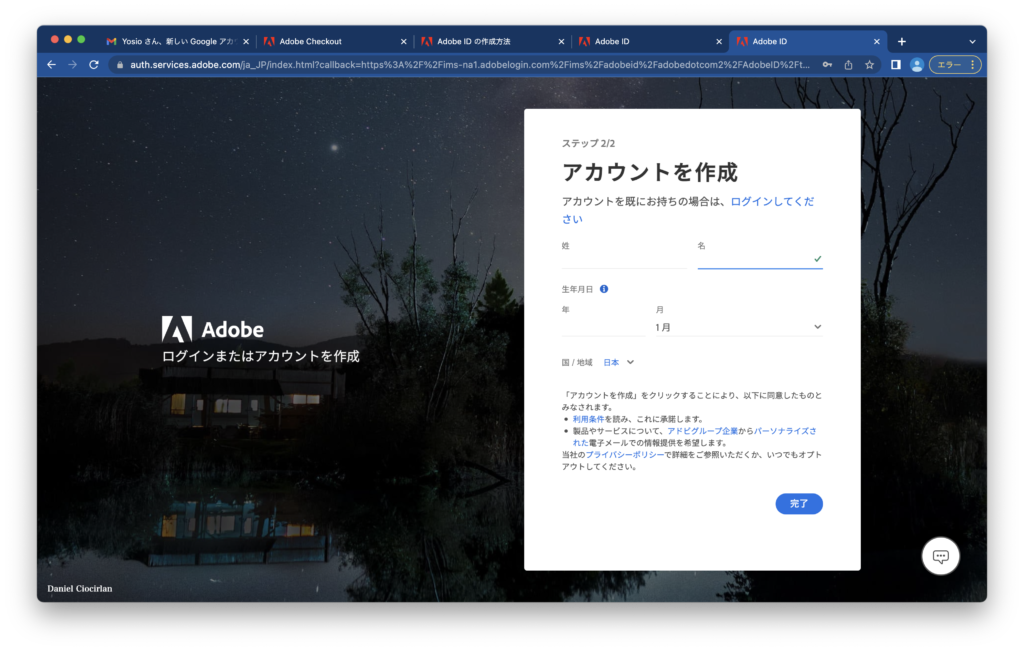
Task: Reload the page using the refresh icon
Action: point(93,64)
